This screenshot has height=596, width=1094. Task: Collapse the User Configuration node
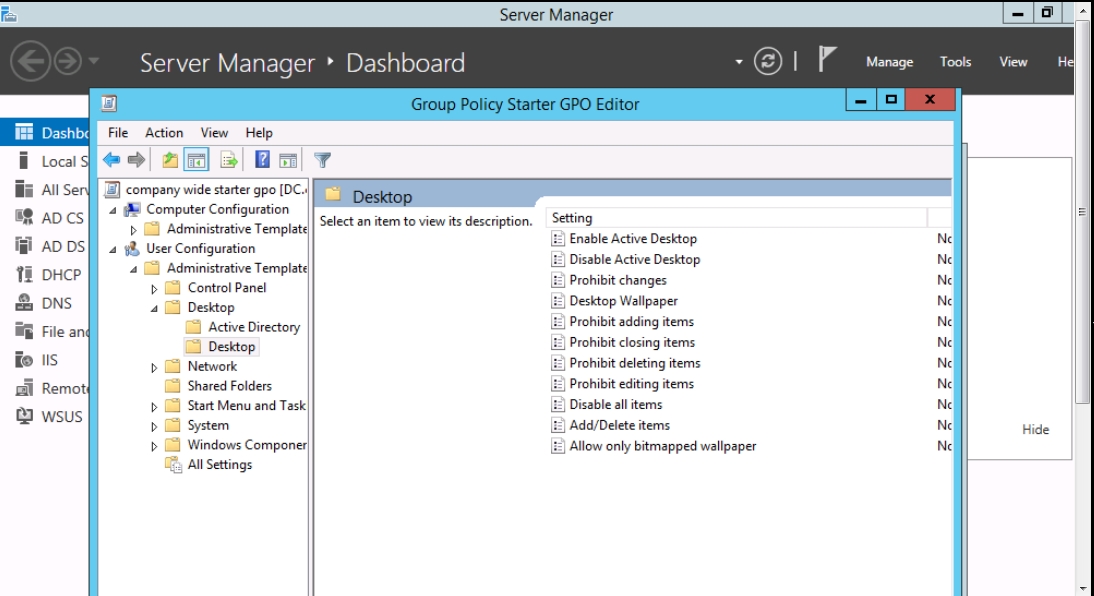coord(113,249)
